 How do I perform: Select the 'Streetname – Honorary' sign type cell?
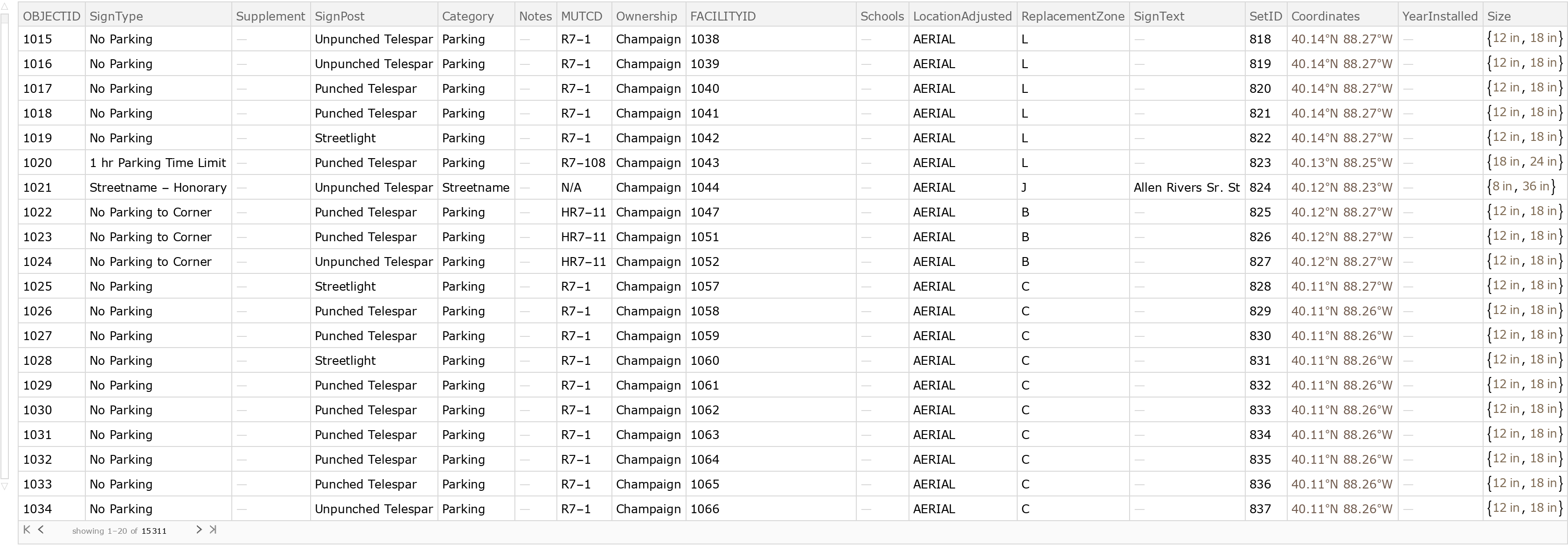158,188
